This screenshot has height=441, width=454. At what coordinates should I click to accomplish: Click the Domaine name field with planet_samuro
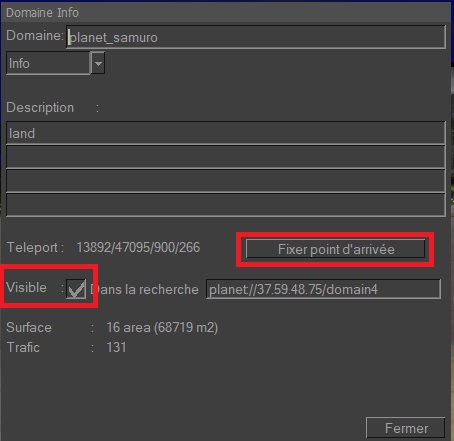256,37
